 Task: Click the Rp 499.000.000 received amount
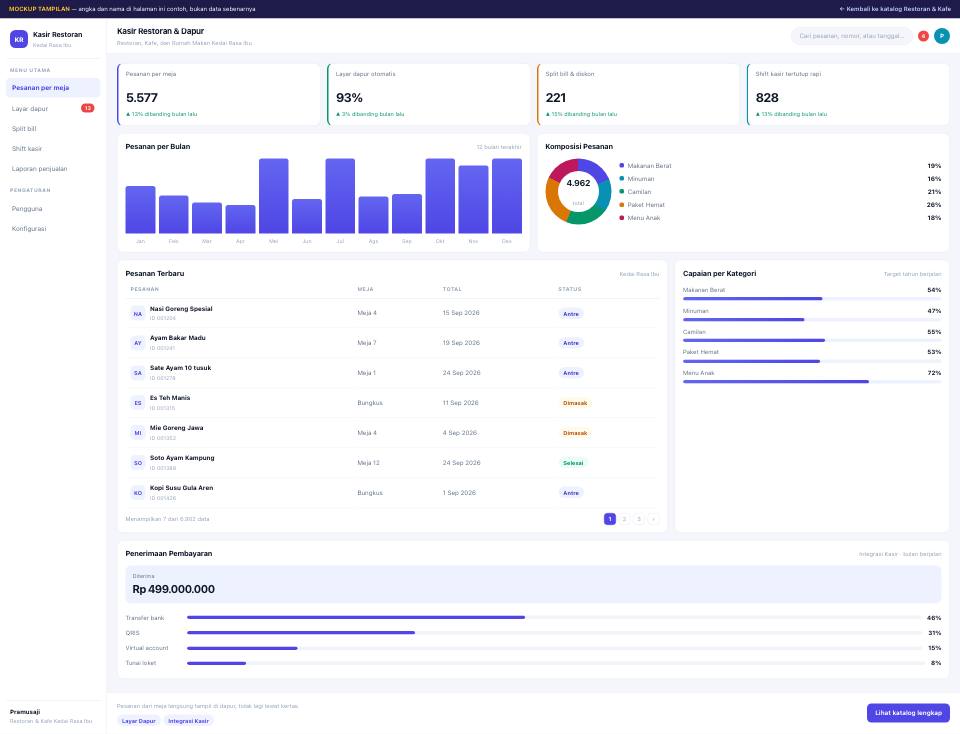click(174, 589)
